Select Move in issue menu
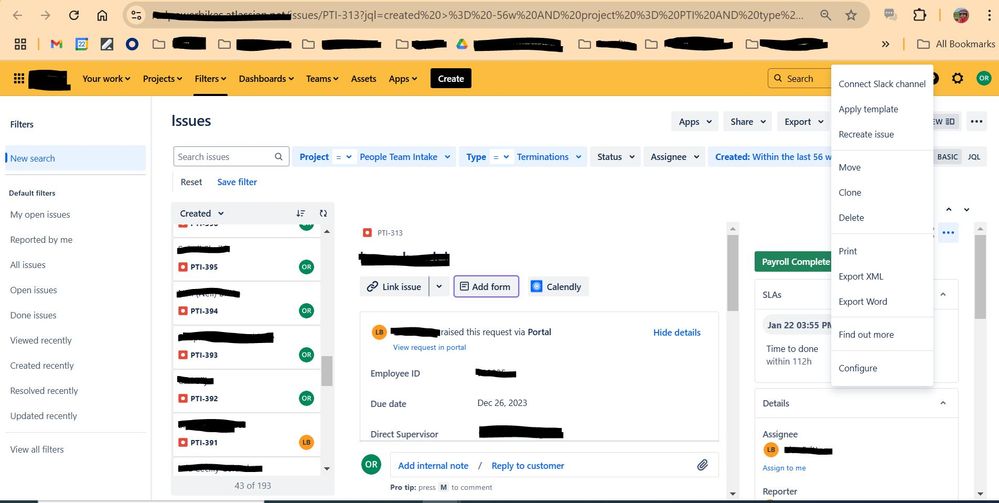999x503 pixels. point(882,168)
